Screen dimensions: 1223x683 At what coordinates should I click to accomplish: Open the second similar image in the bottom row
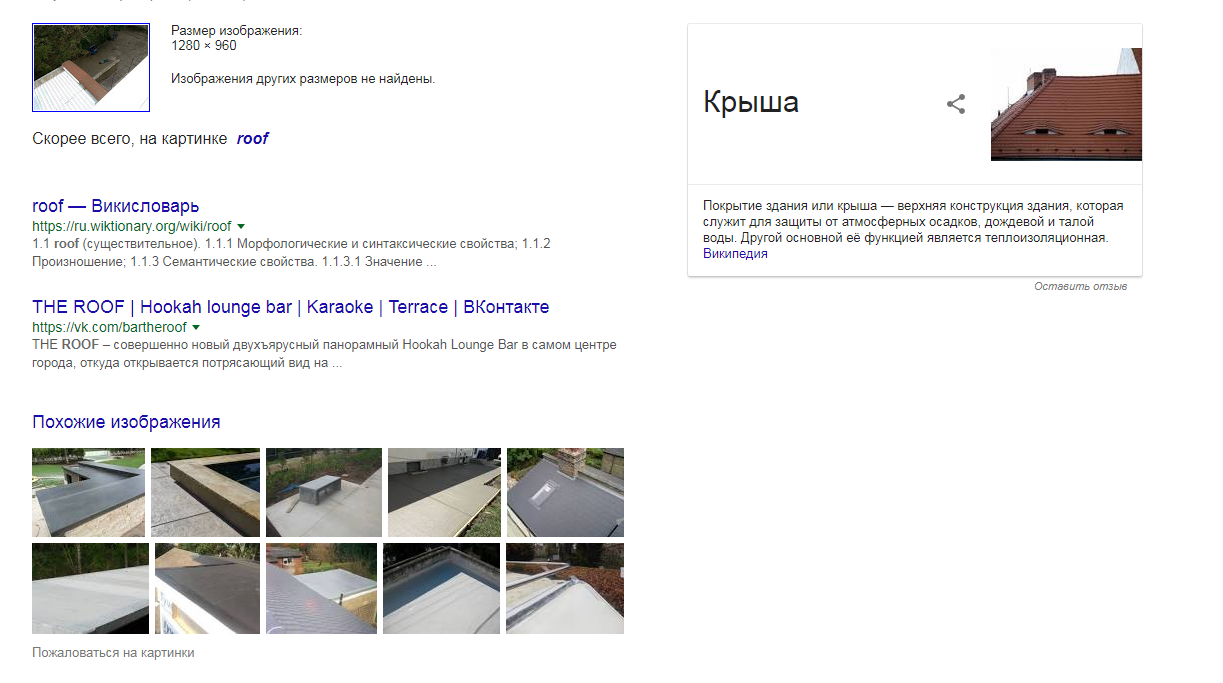tap(207, 588)
